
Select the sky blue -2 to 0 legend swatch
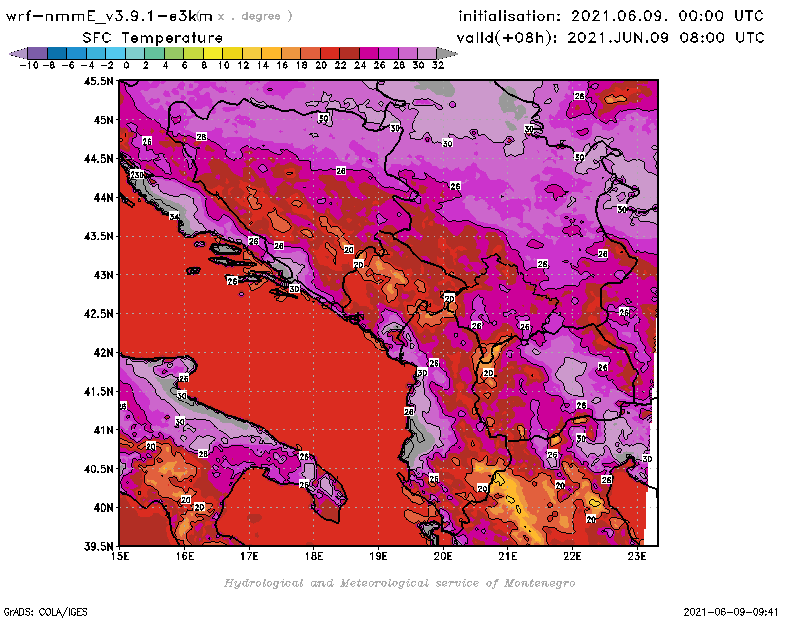pos(115,53)
